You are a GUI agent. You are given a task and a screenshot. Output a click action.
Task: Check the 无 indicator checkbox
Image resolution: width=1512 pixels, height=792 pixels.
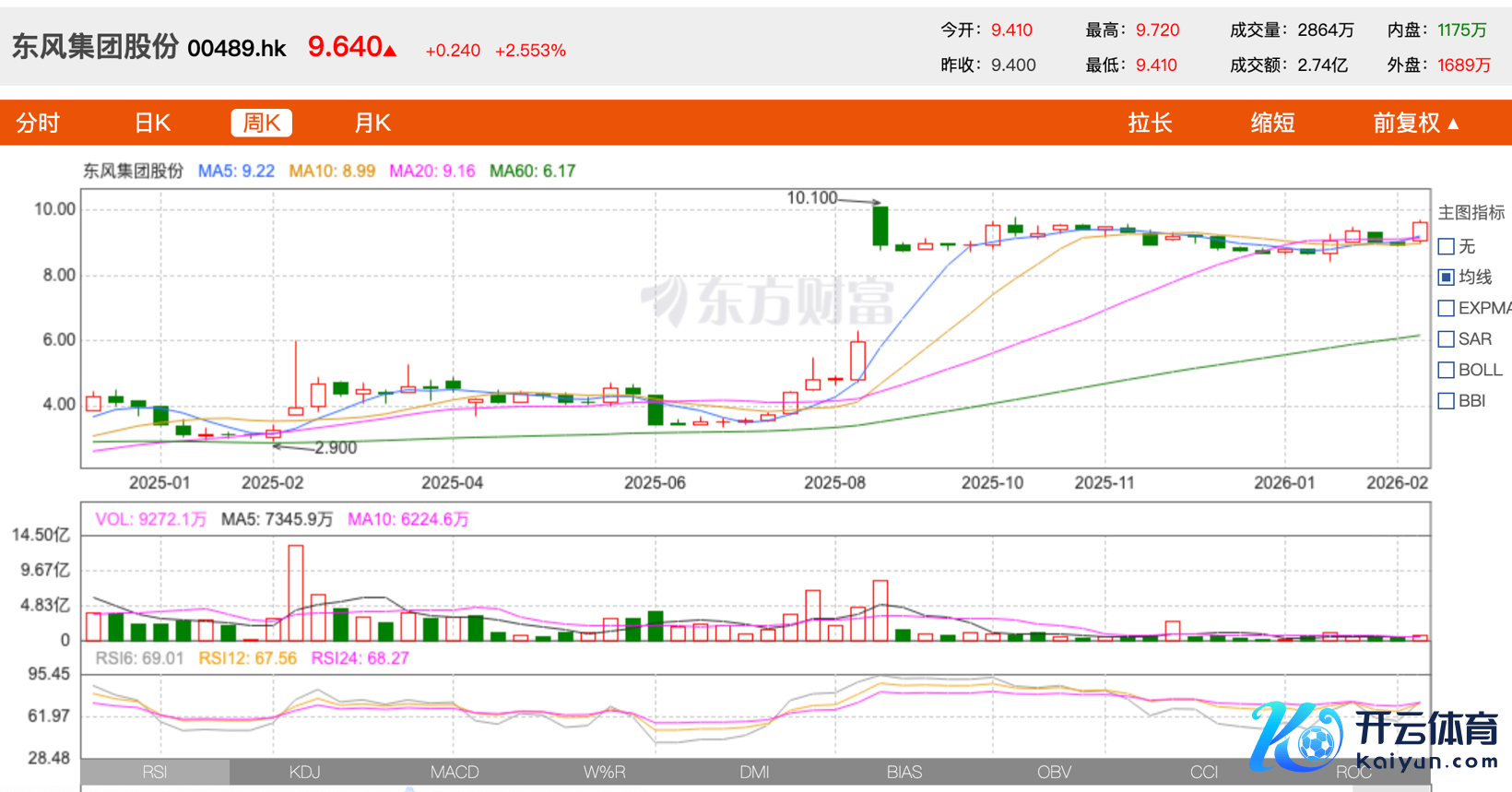coord(1447,247)
